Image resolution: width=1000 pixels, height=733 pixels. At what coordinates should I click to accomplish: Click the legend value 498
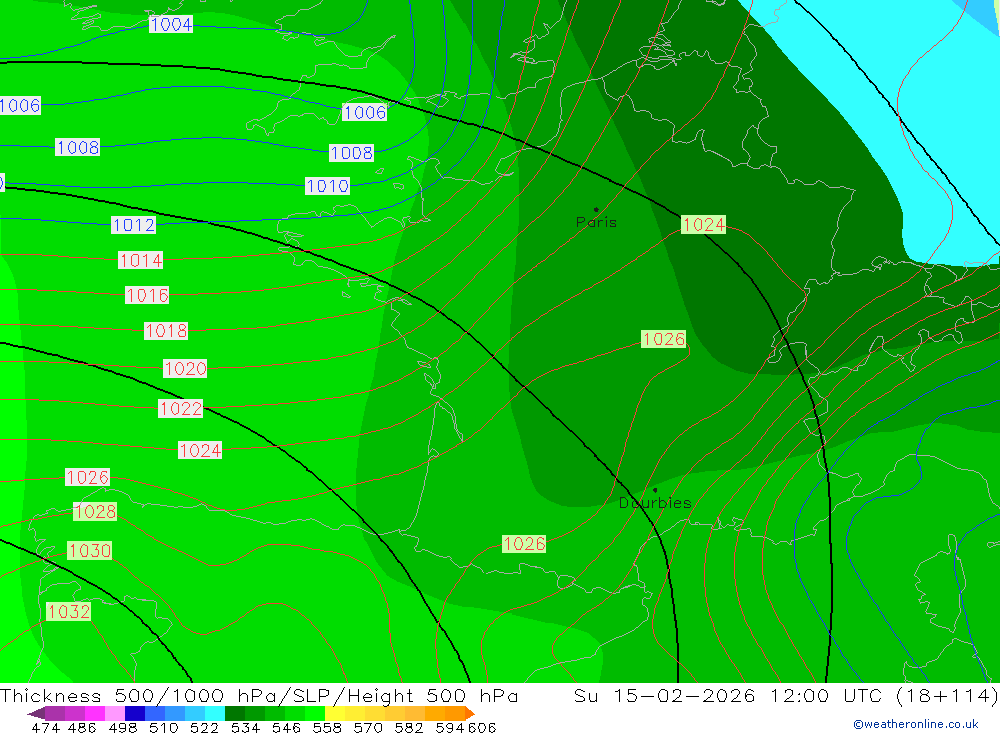coord(122,727)
